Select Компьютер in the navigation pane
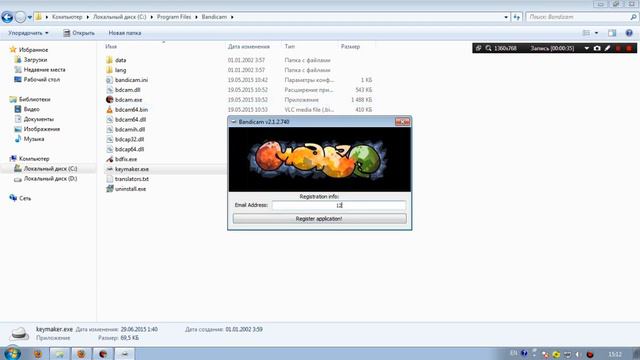This screenshot has width=640, height=360. pos(34,158)
